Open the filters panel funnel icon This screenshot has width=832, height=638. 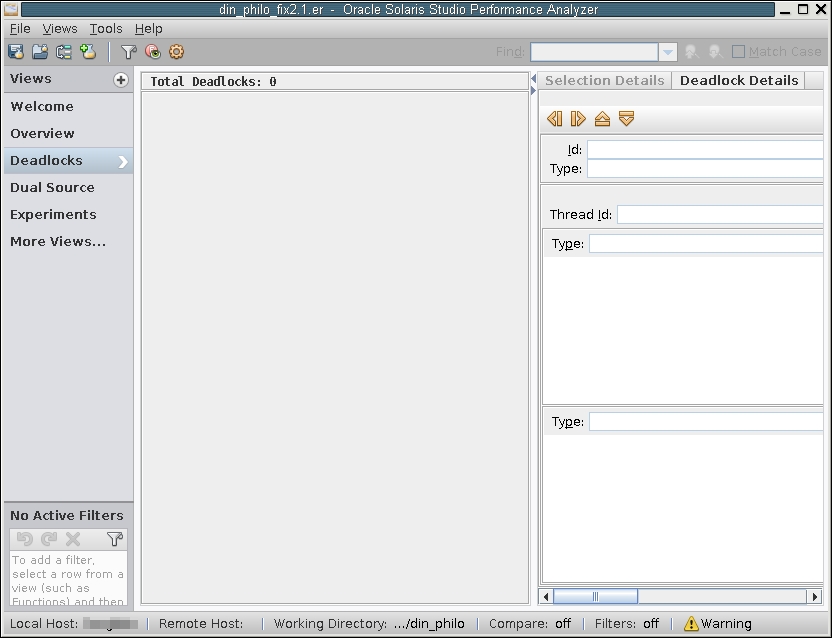tap(115, 539)
